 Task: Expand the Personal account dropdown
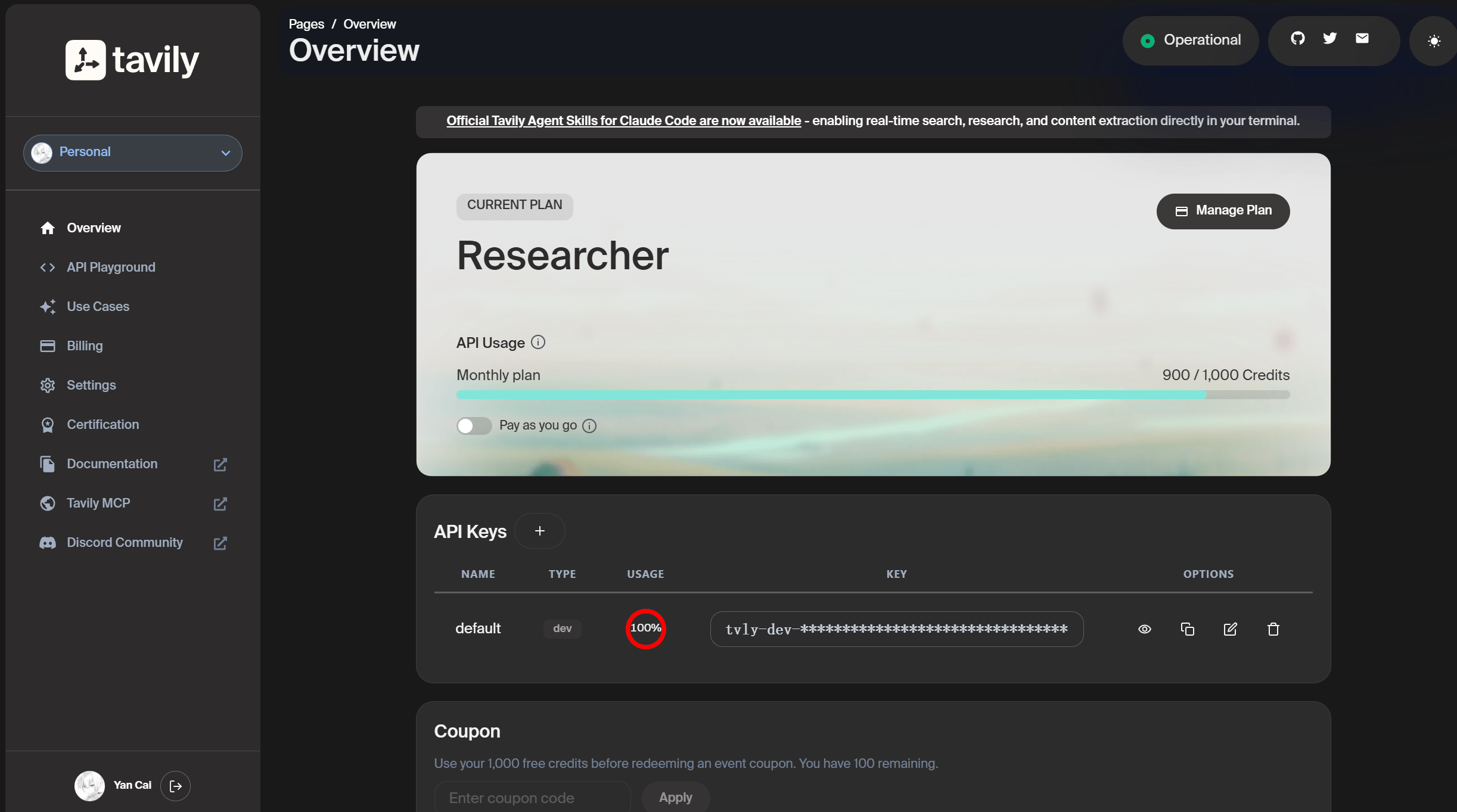click(x=133, y=153)
